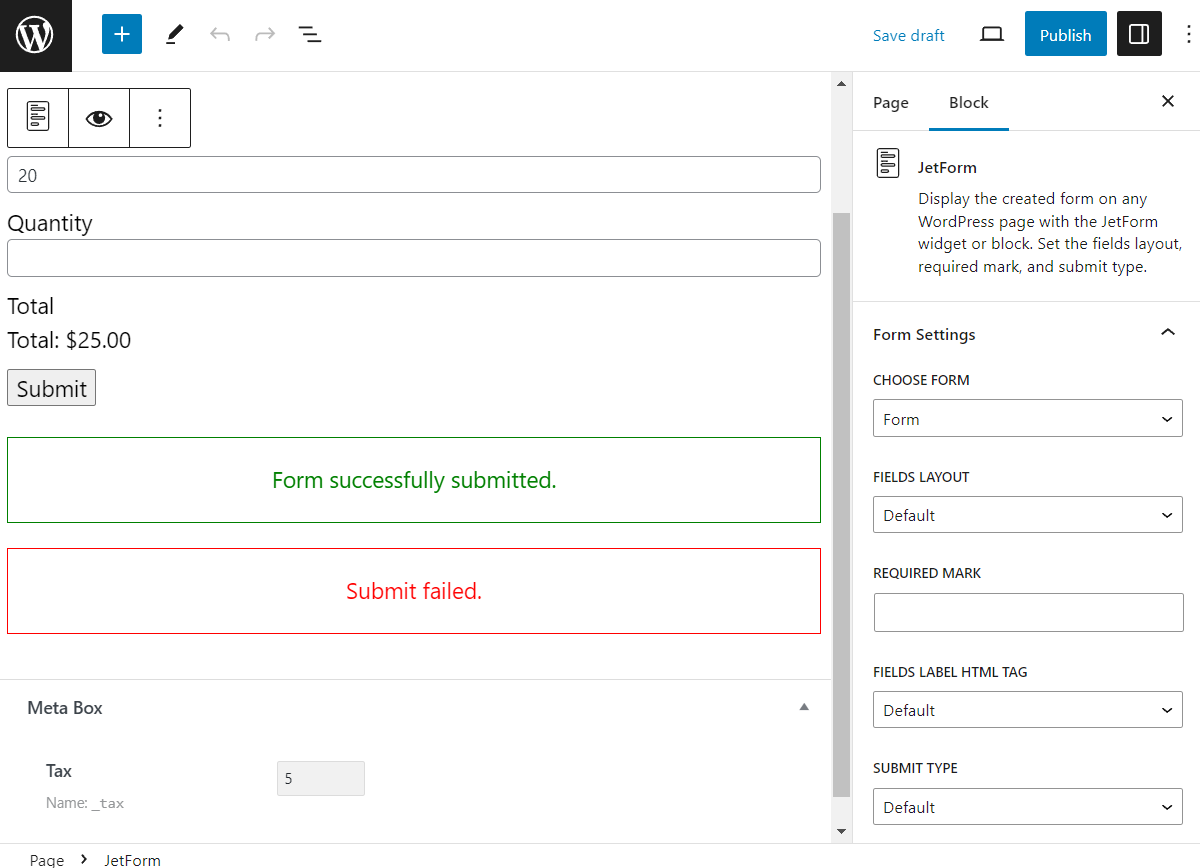The width and height of the screenshot is (1200, 868).
Task: Open the Choose Form dropdown
Action: (1027, 418)
